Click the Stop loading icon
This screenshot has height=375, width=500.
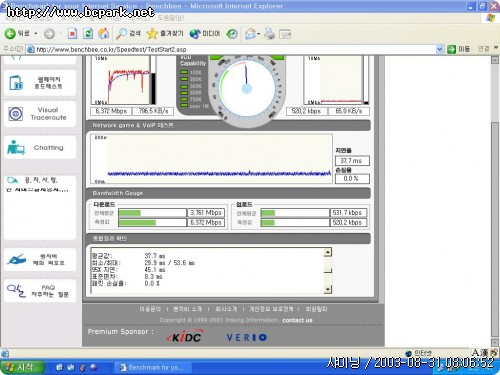tap(72, 34)
